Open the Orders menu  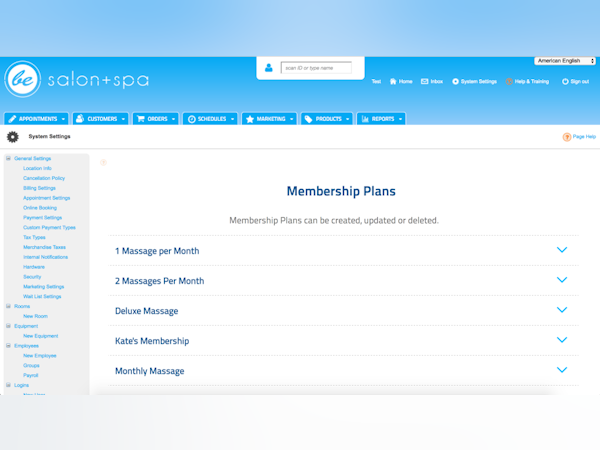155,119
